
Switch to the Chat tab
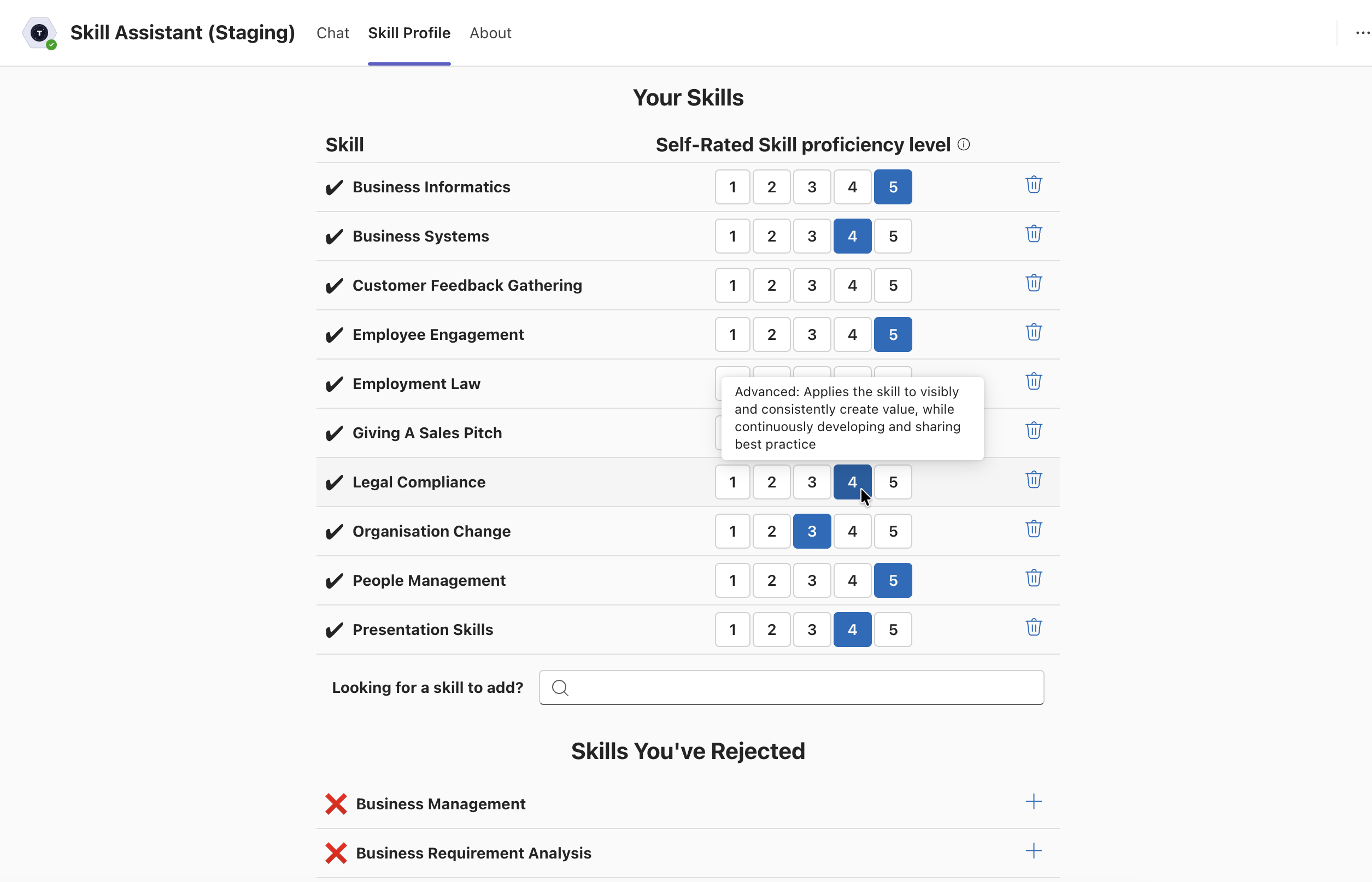click(332, 33)
